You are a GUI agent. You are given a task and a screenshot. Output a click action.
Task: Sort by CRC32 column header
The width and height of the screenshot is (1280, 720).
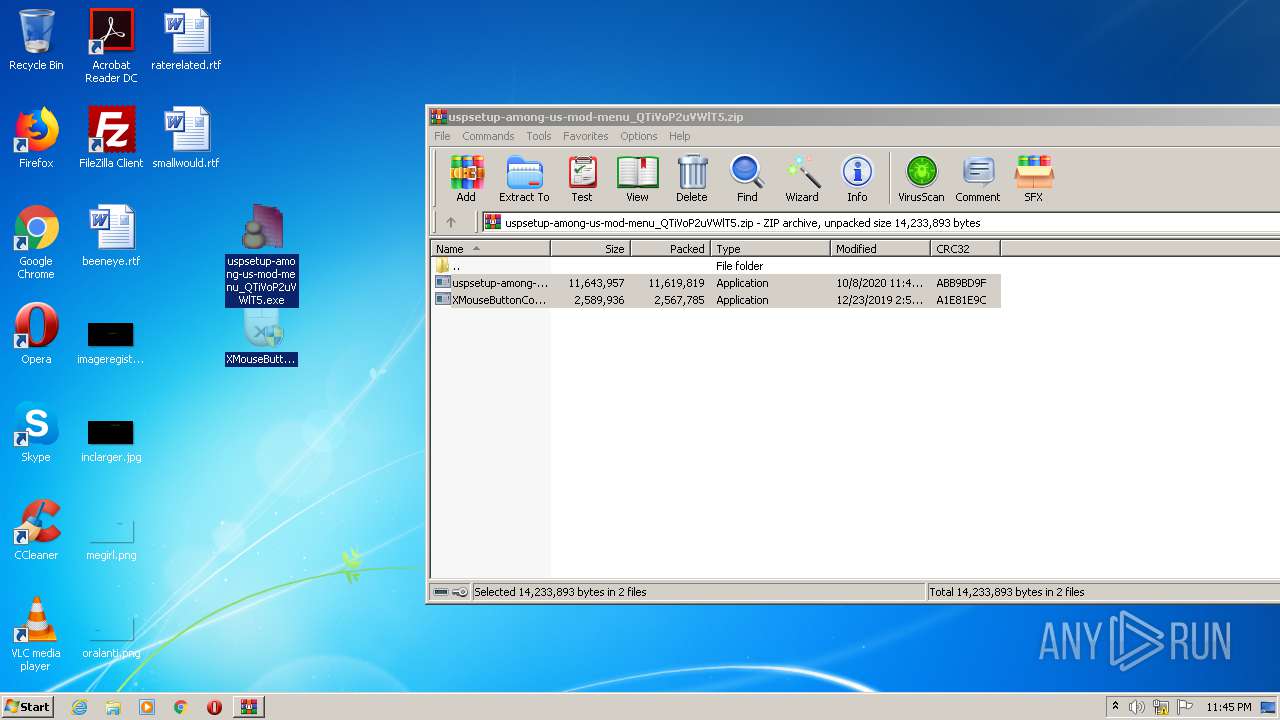(x=965, y=249)
